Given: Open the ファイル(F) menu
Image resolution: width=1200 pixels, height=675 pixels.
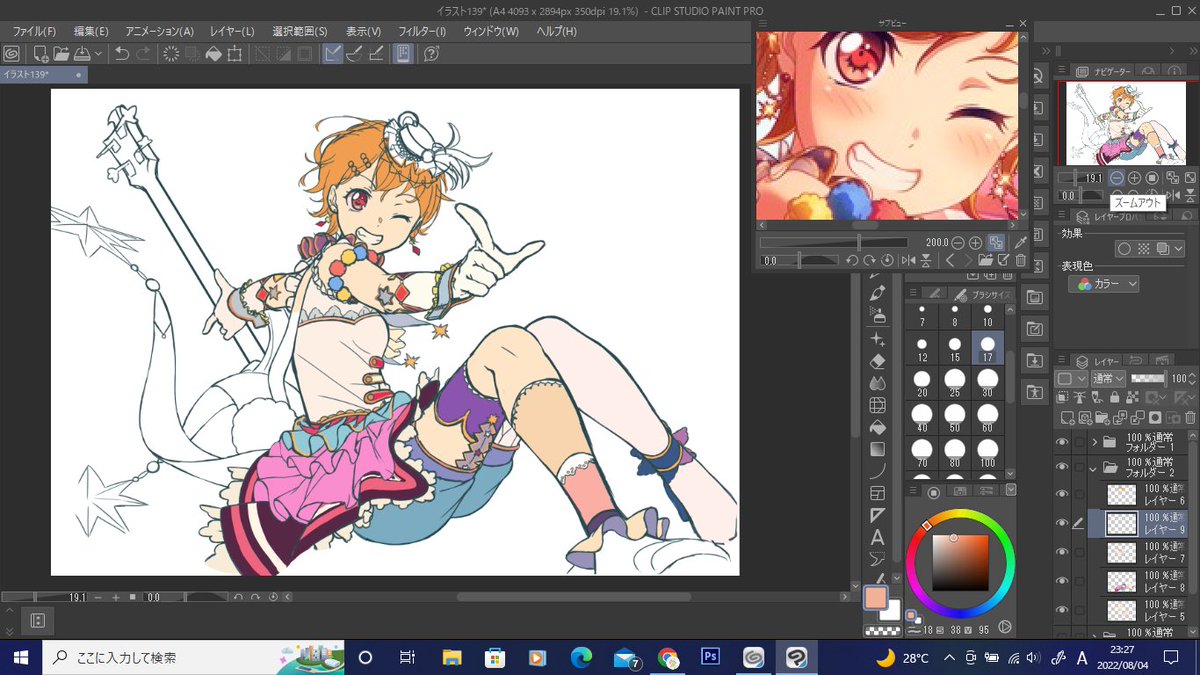Looking at the screenshot, I should [35, 31].
